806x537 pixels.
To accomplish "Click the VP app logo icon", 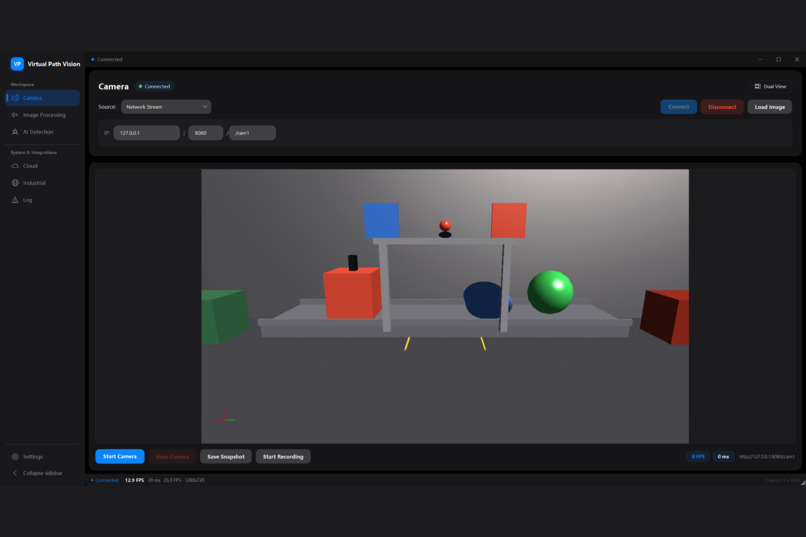I will coord(17,64).
